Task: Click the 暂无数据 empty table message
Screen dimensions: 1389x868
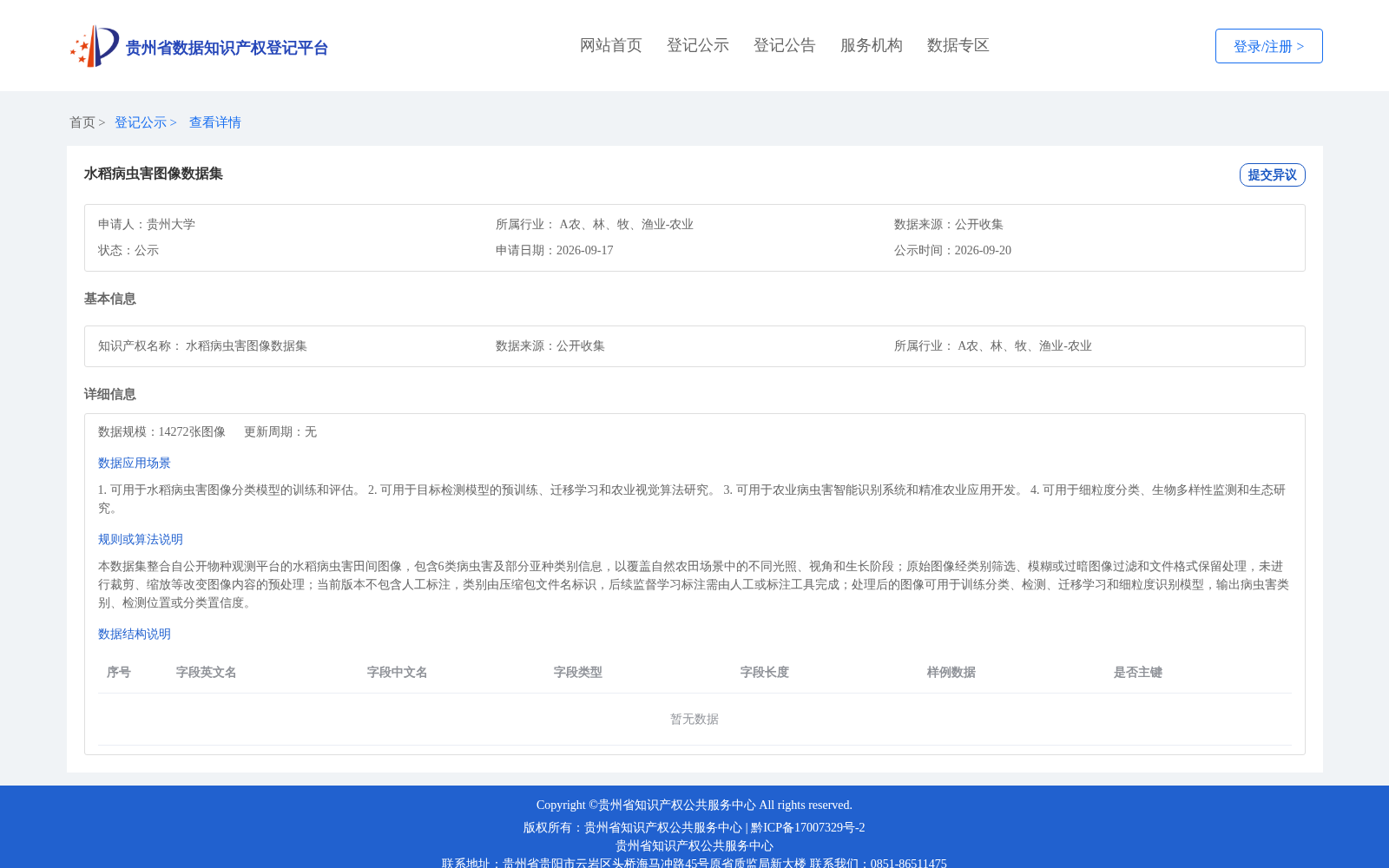Action: tap(694, 720)
